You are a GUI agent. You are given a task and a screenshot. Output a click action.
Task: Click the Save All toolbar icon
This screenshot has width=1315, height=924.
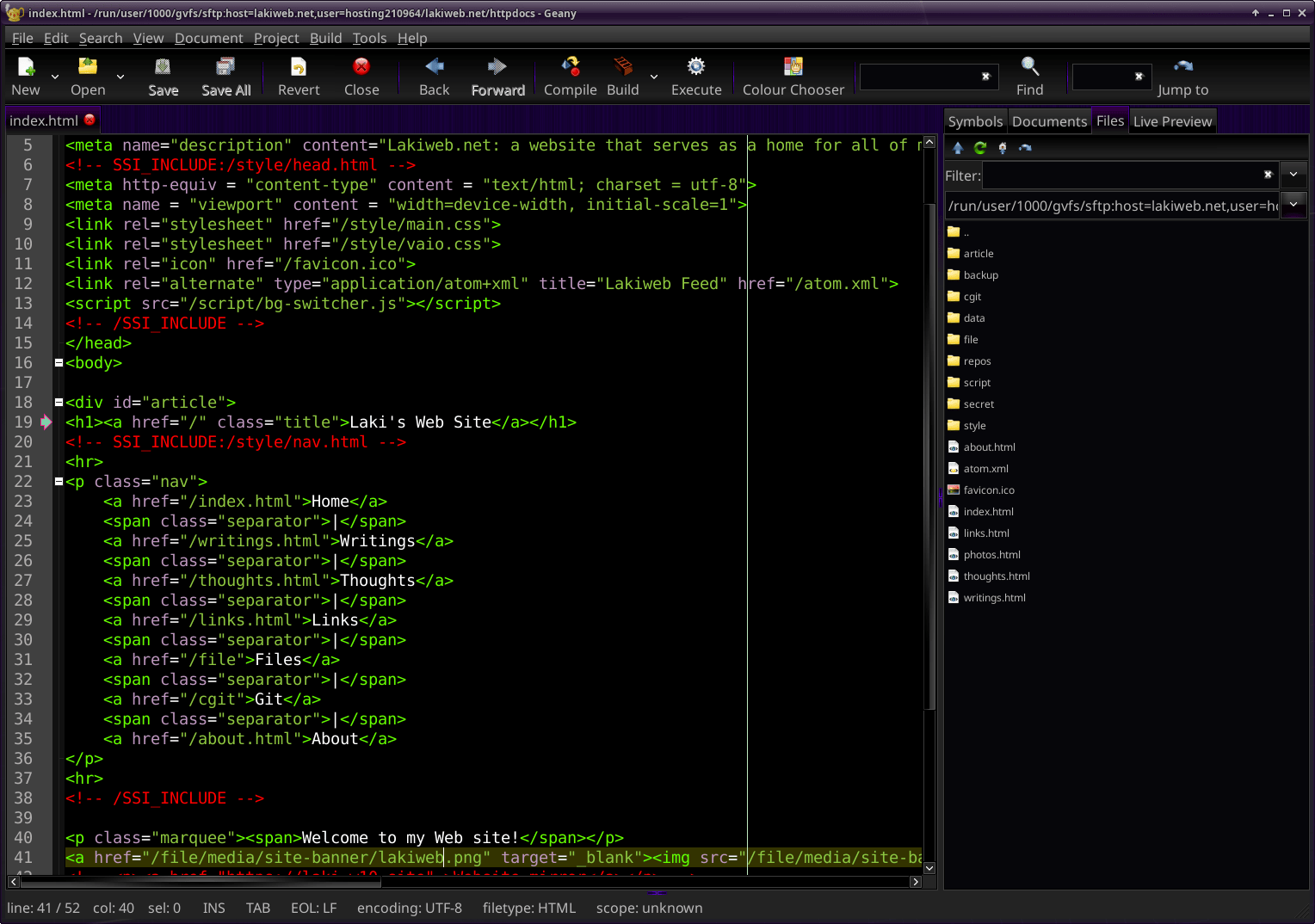tap(225, 67)
